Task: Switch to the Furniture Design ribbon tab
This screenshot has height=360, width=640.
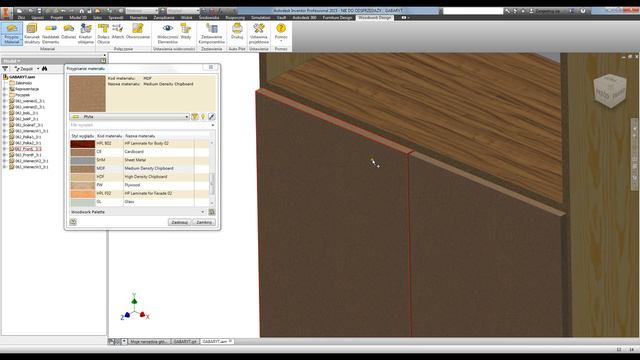Action: pos(337,18)
